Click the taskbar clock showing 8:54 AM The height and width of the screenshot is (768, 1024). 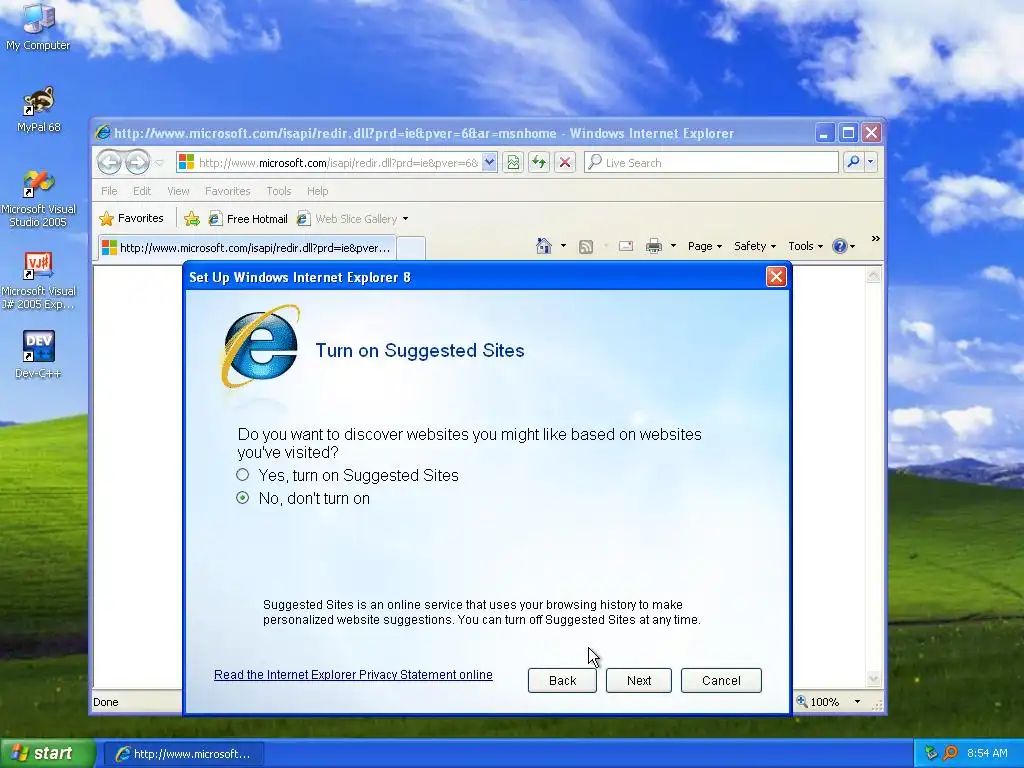click(987, 753)
